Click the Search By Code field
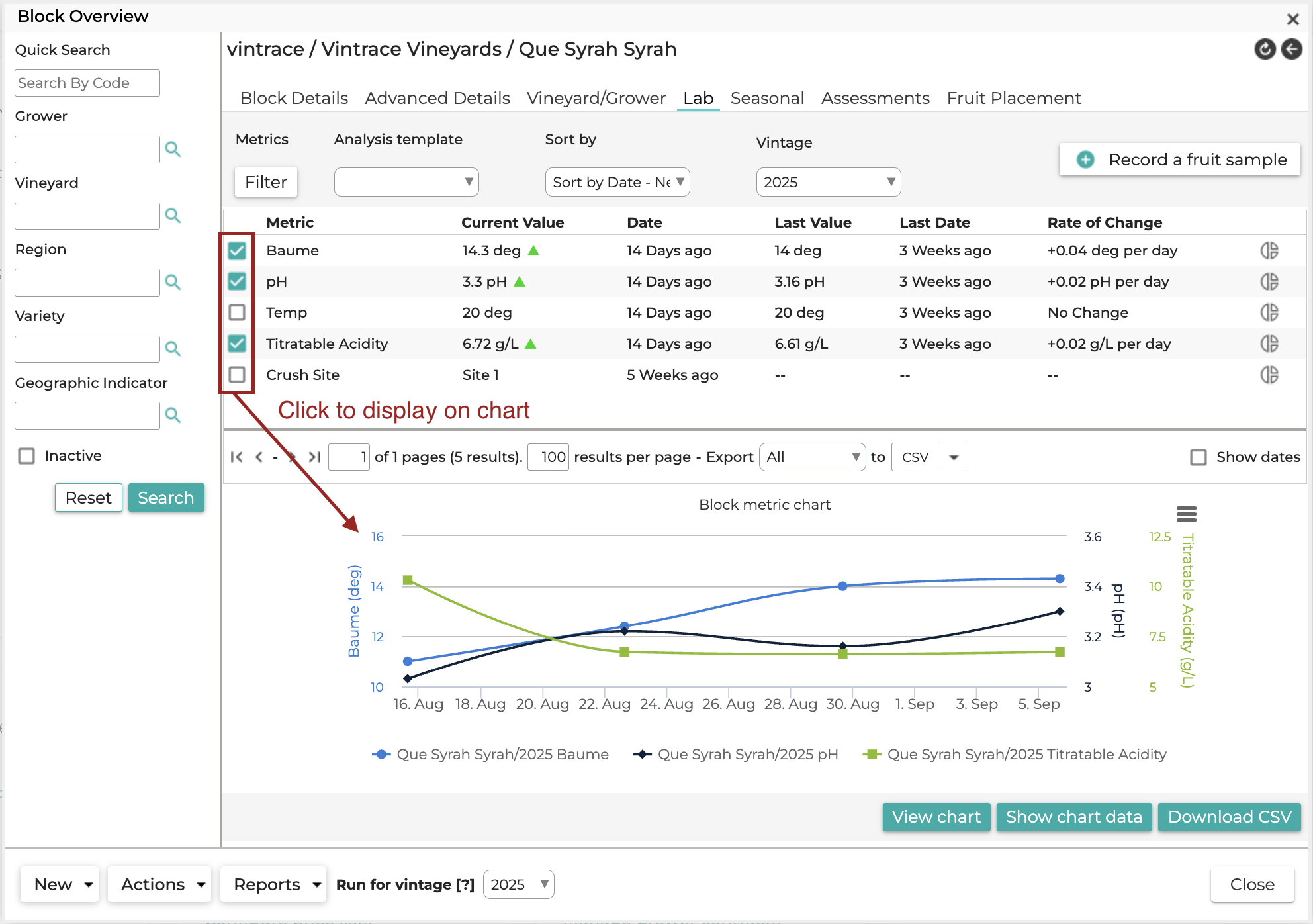 [87, 83]
